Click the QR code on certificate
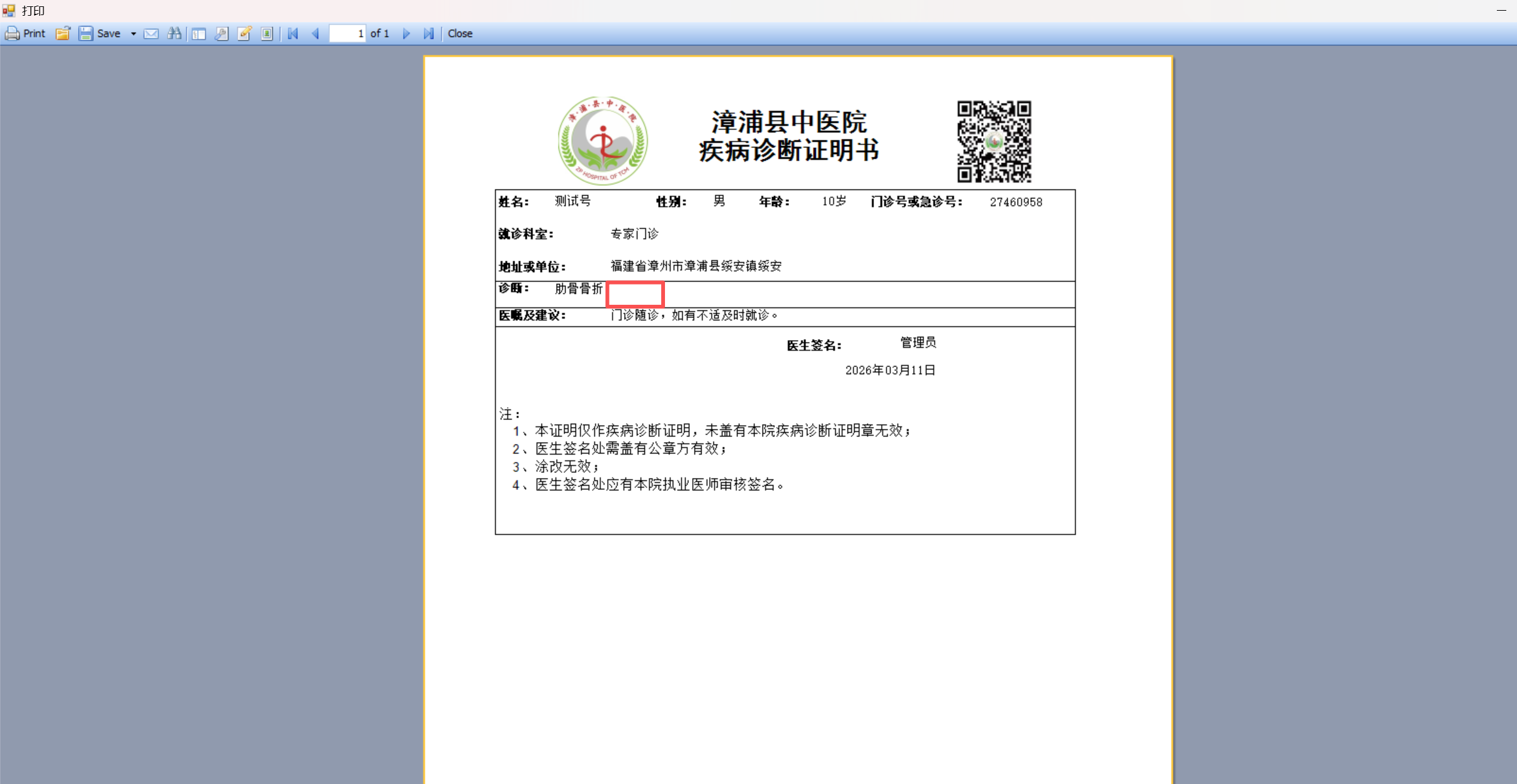Screen dimensions: 1517x784 pos(994,142)
